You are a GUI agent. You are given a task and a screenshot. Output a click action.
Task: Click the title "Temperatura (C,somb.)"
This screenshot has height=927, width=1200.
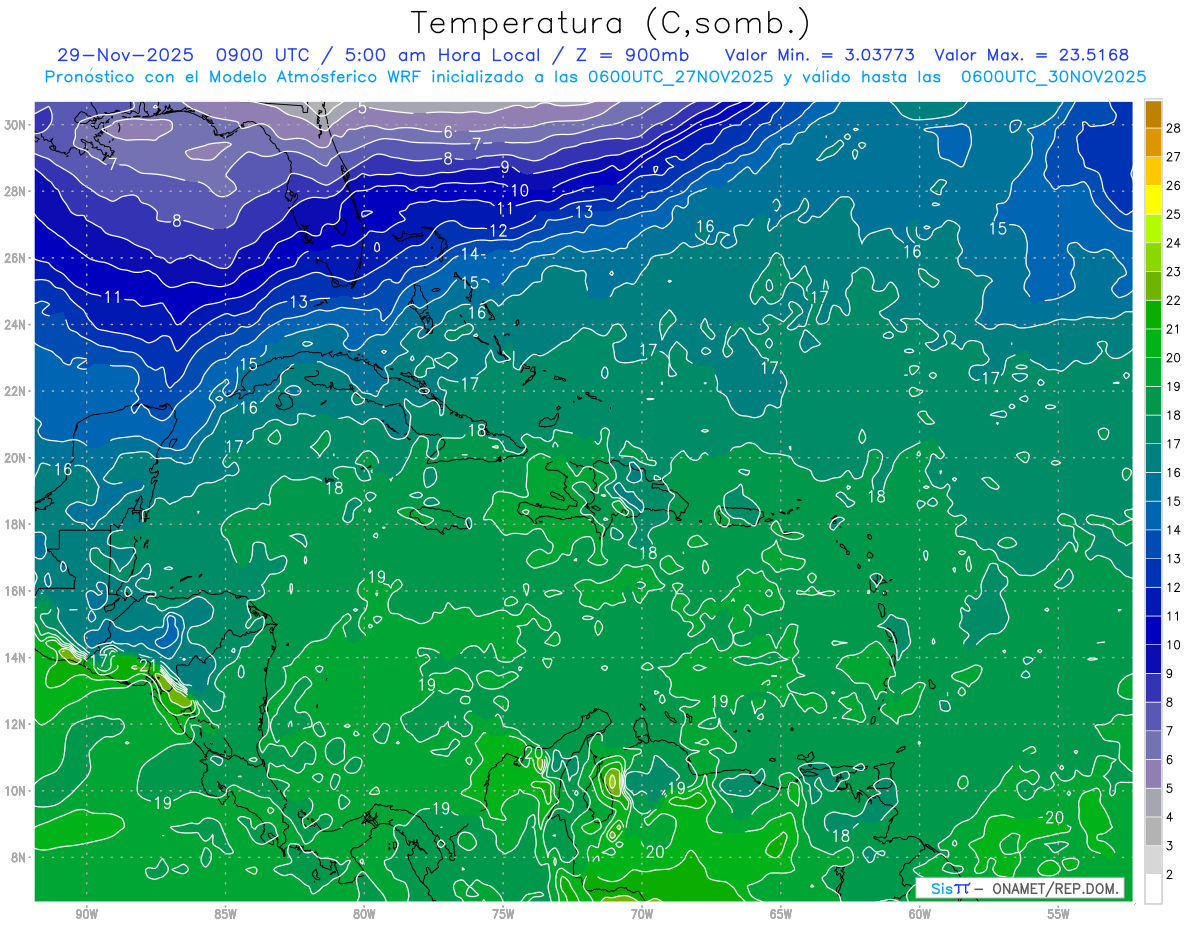611,23
